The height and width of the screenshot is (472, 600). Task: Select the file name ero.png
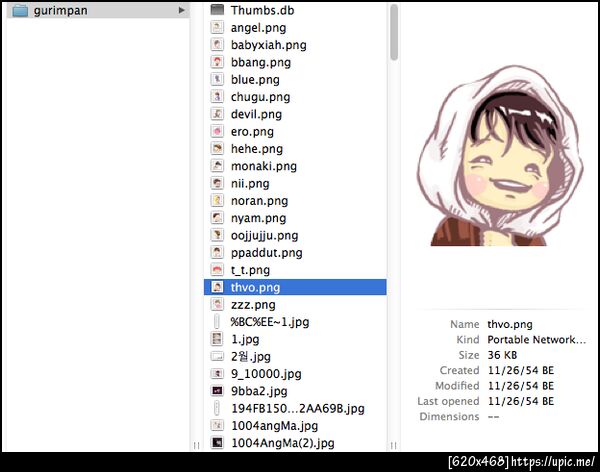click(x=252, y=132)
